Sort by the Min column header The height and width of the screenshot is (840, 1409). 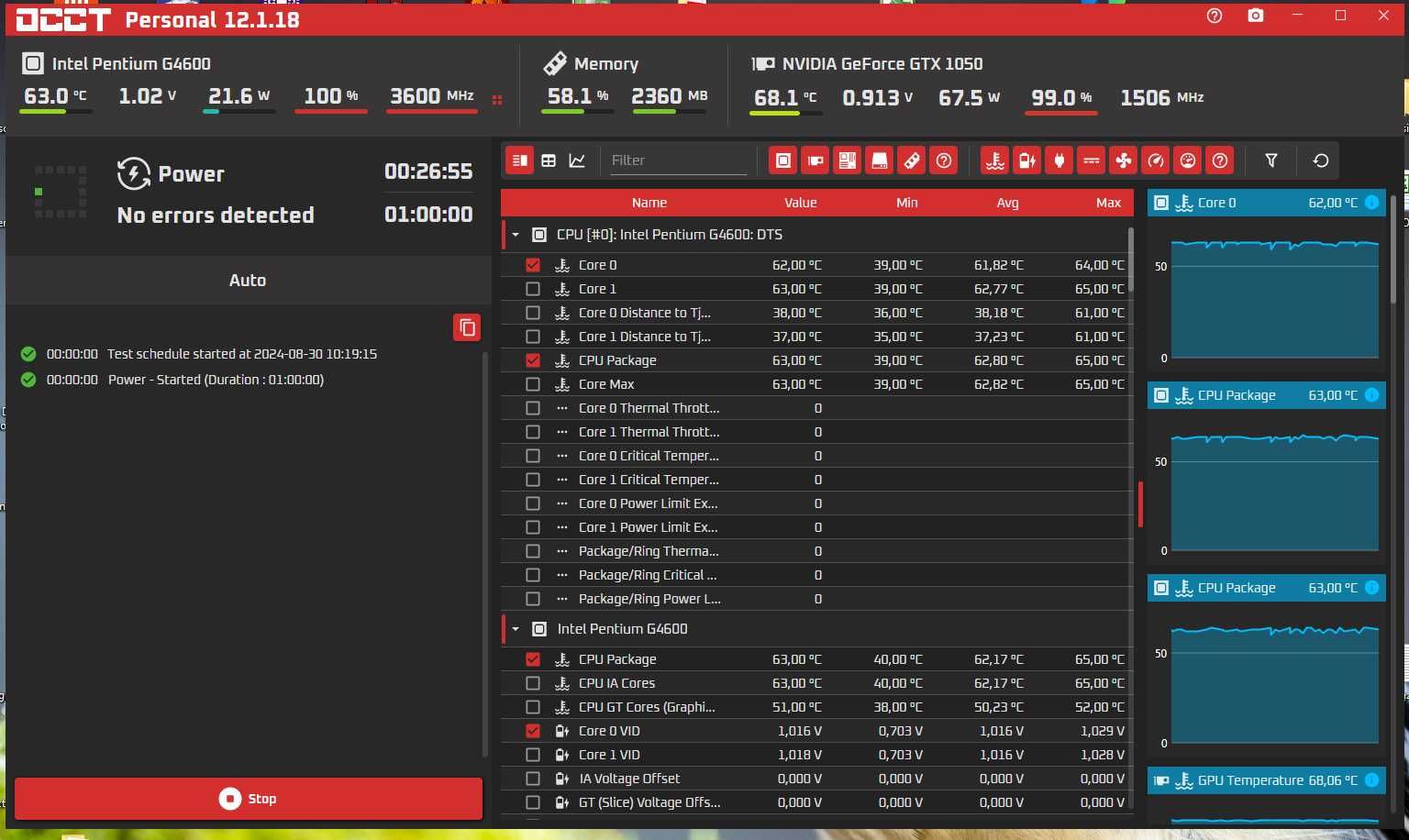point(907,203)
